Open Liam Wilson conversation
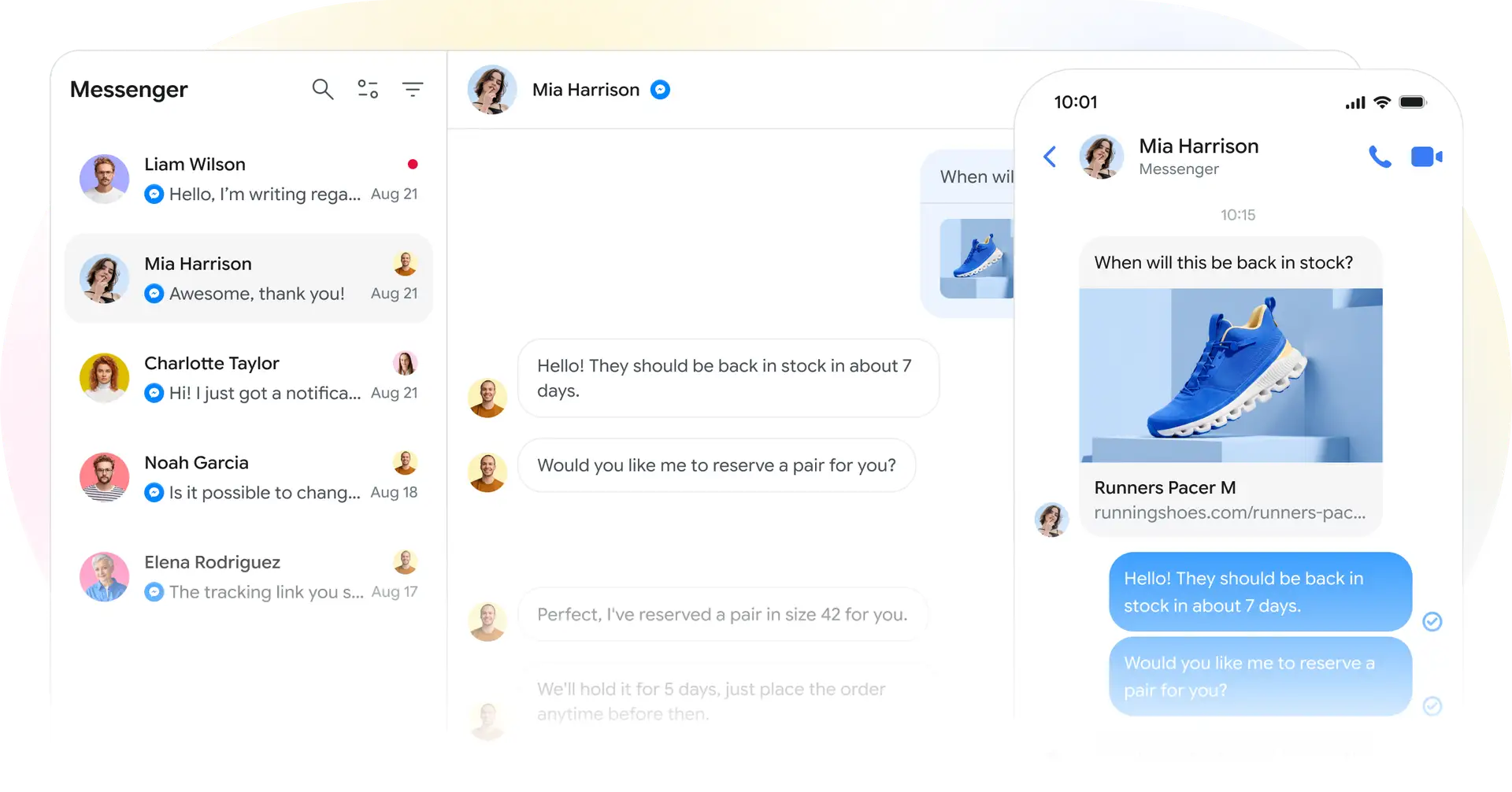The width and height of the screenshot is (1512, 792). pos(249,179)
